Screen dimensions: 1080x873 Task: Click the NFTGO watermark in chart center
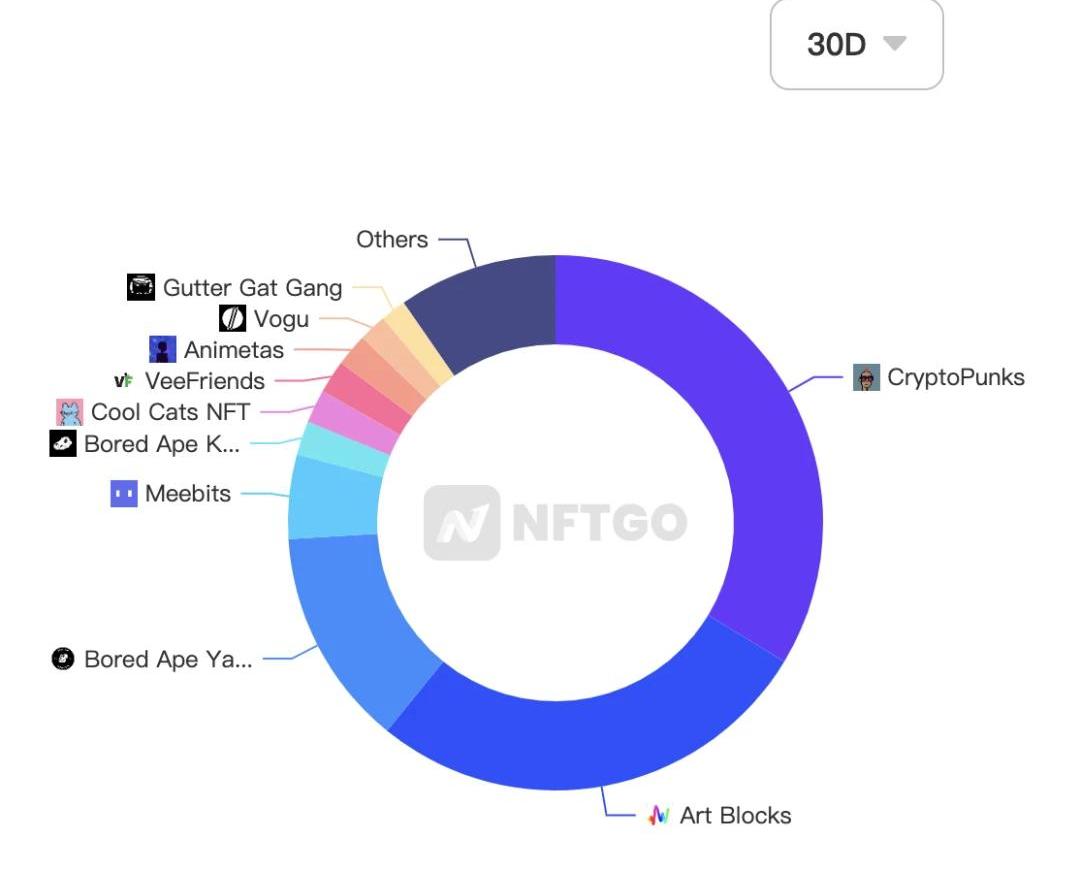(x=556, y=522)
